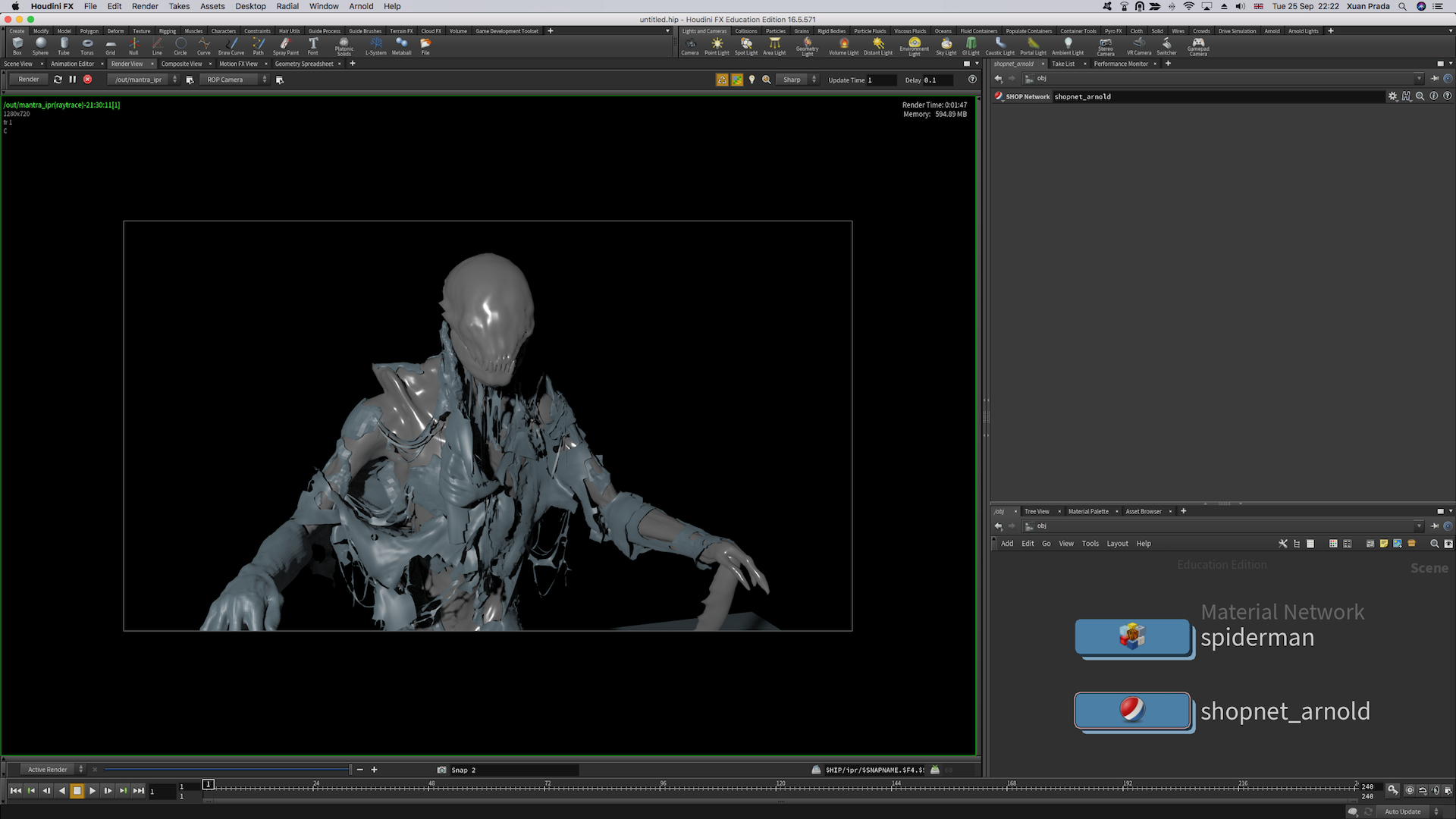The image size is (1456, 819).
Task: Add an Environment Light
Action: pos(915,46)
